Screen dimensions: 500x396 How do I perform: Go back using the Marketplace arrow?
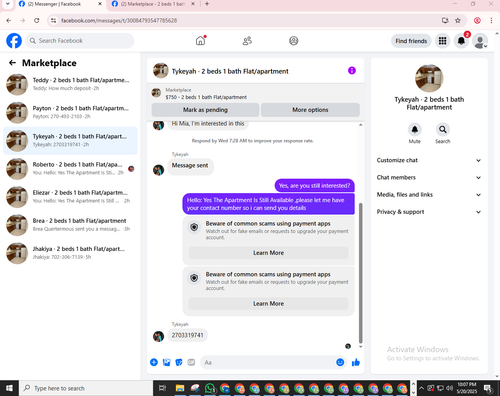click(13, 63)
